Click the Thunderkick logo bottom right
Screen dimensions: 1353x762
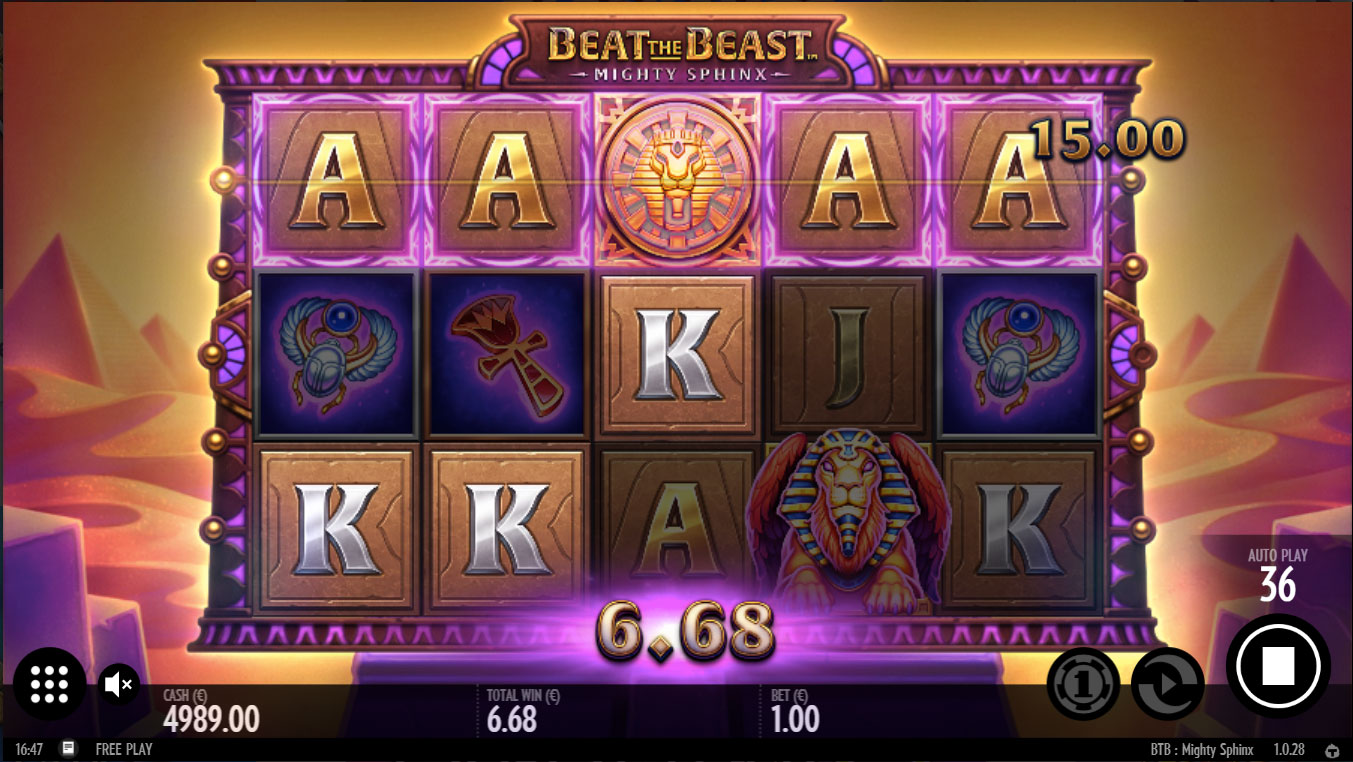[1332, 749]
